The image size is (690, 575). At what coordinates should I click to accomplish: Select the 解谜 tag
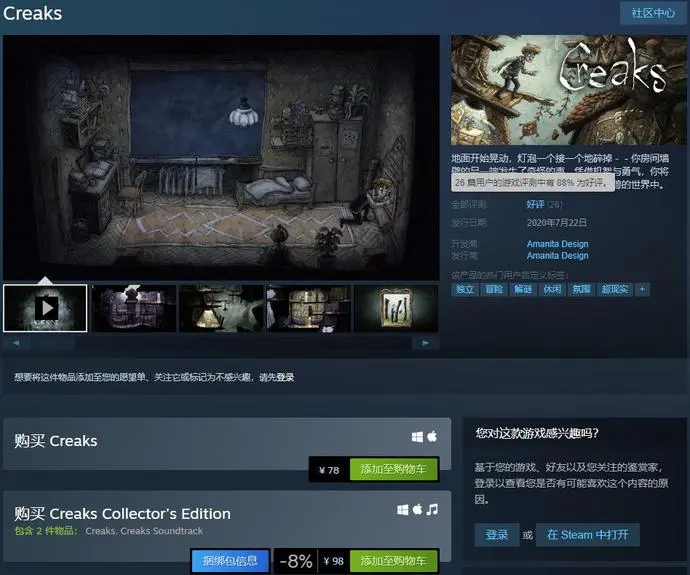point(523,289)
